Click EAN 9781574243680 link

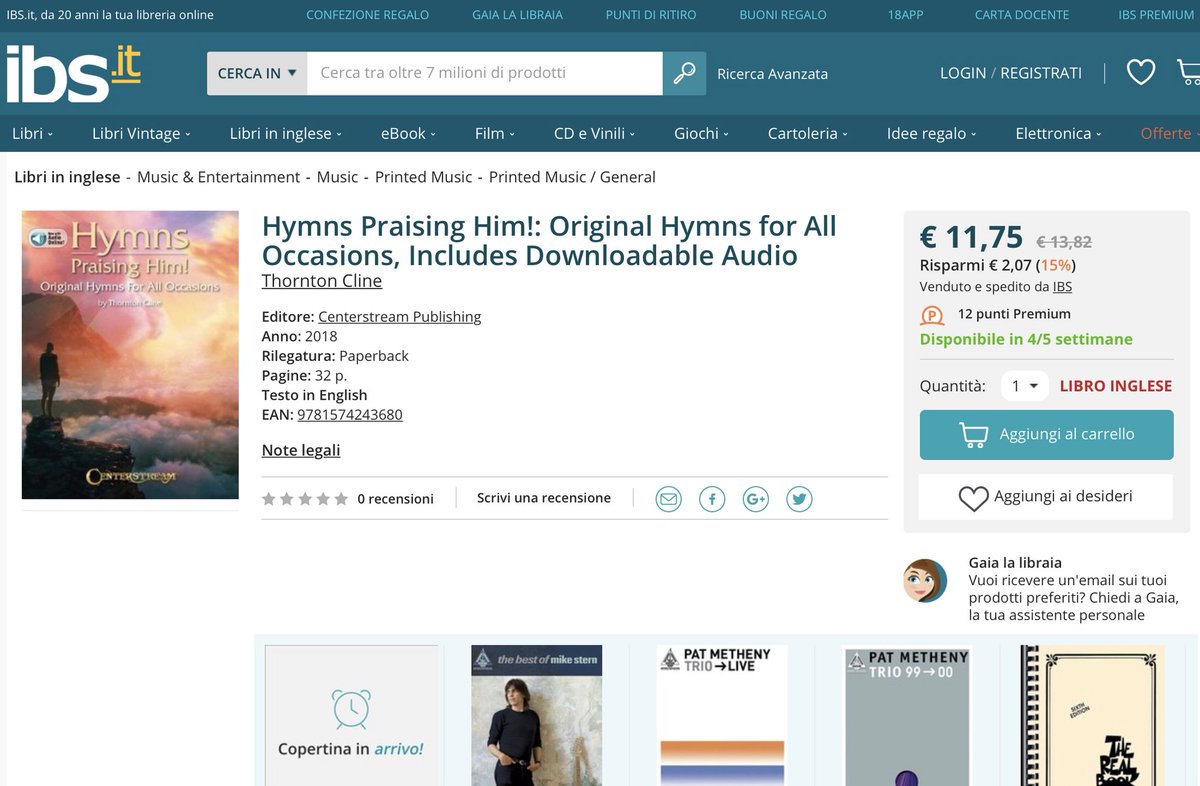coord(350,415)
